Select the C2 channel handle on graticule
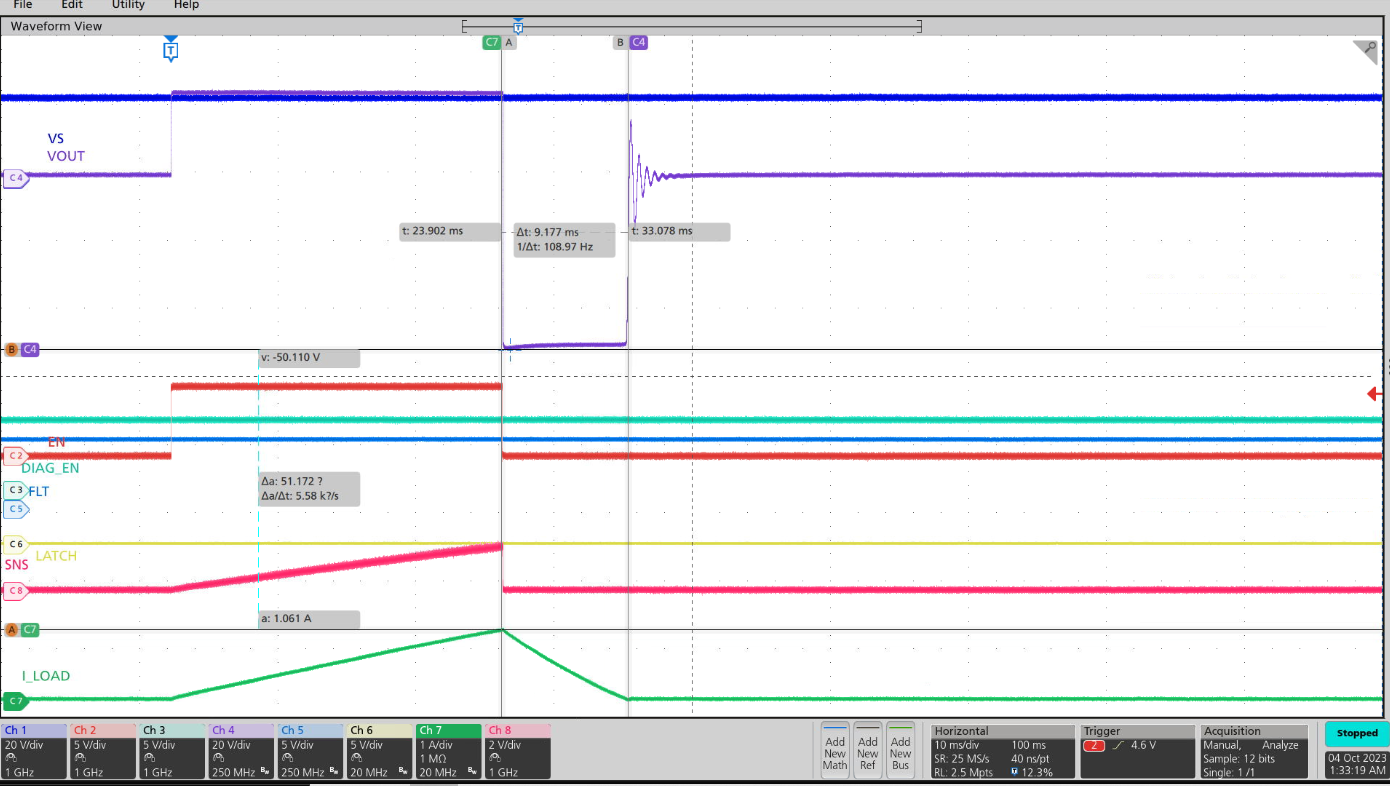The image size is (1390, 786). click(15, 454)
